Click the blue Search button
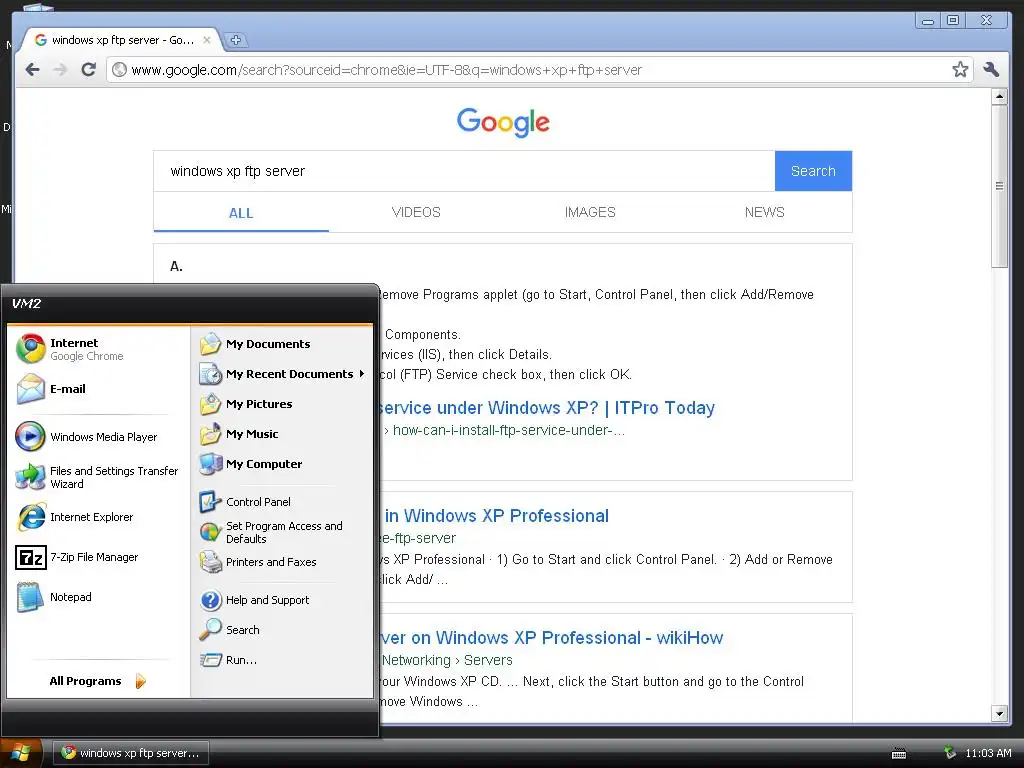The width and height of the screenshot is (1024, 768). click(813, 171)
